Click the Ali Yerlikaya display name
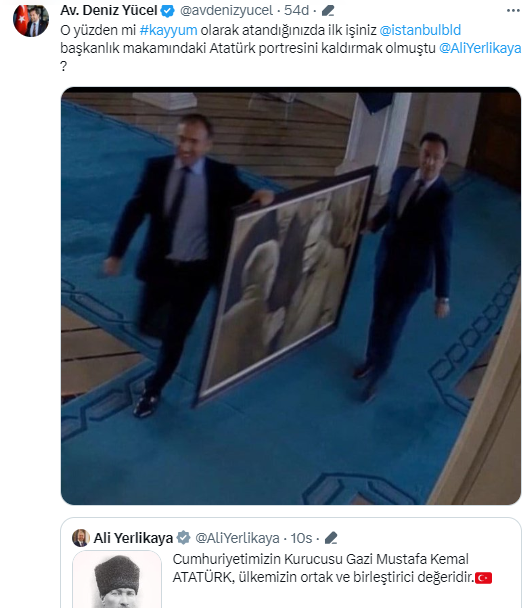Image resolution: width=529 pixels, height=608 pixels. pos(133,538)
